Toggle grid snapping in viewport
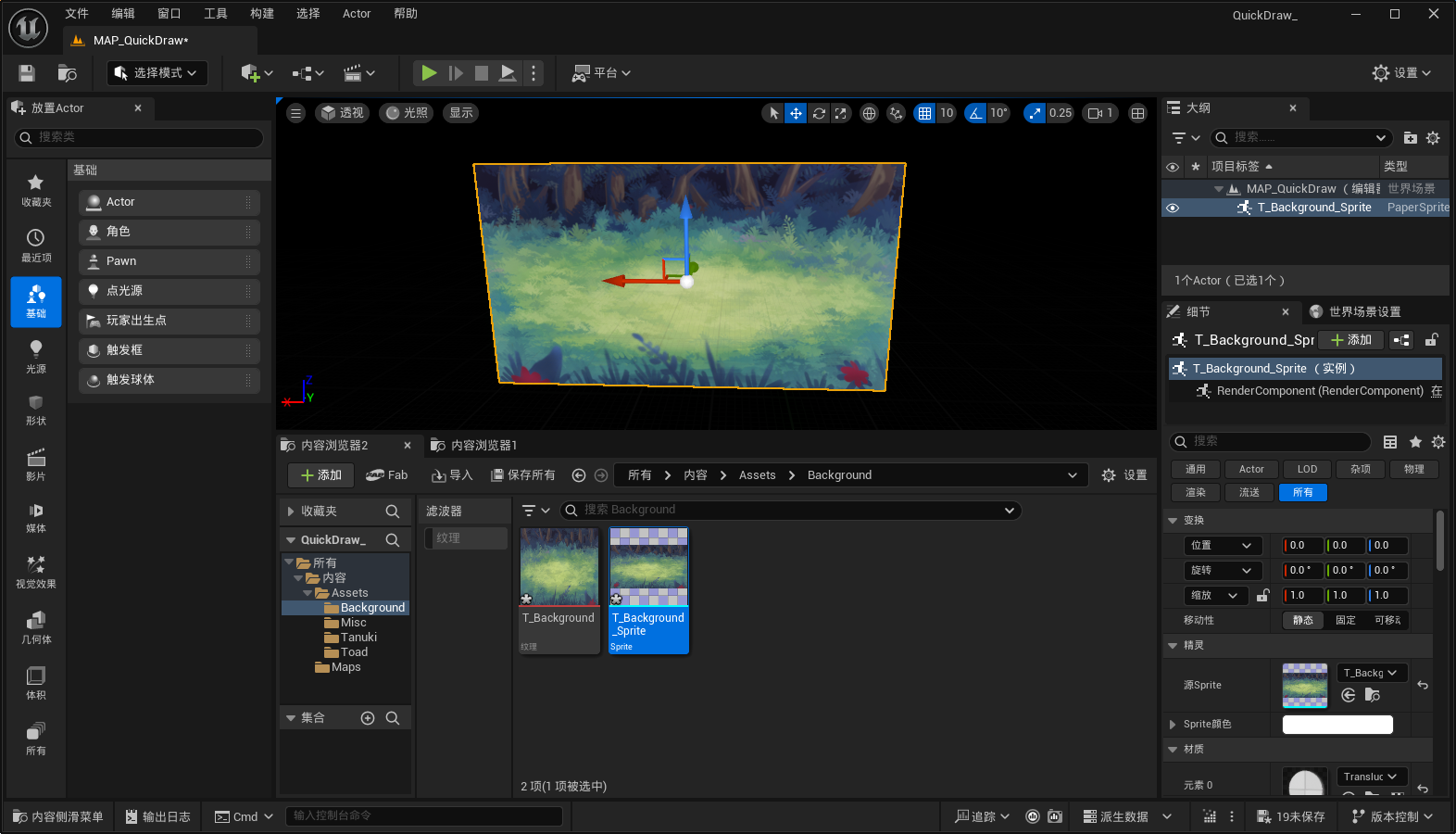This screenshot has width=1456, height=834. point(924,113)
